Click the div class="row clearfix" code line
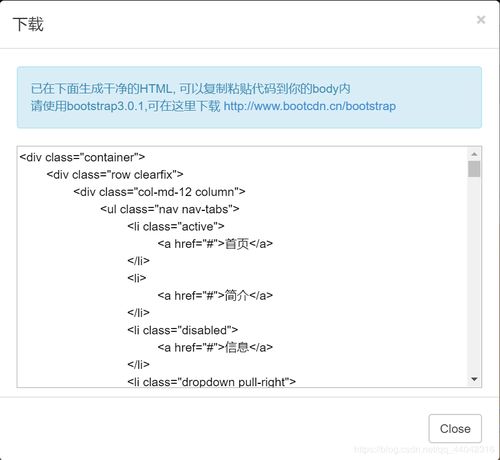The image size is (500, 460). tap(115, 174)
